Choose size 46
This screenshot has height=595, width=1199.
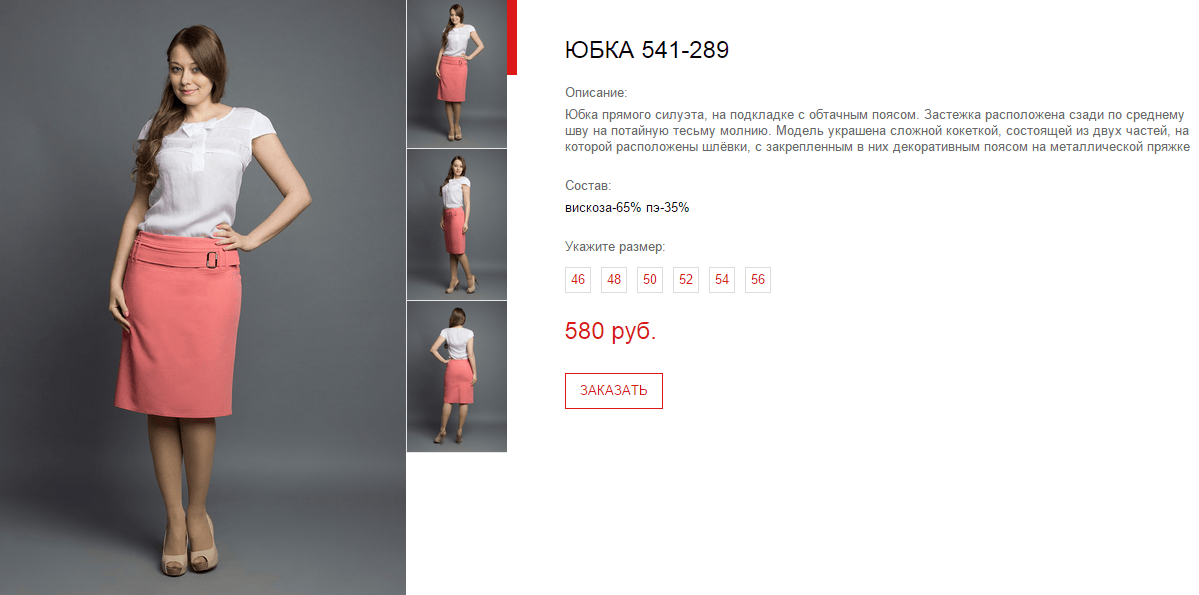tap(578, 280)
